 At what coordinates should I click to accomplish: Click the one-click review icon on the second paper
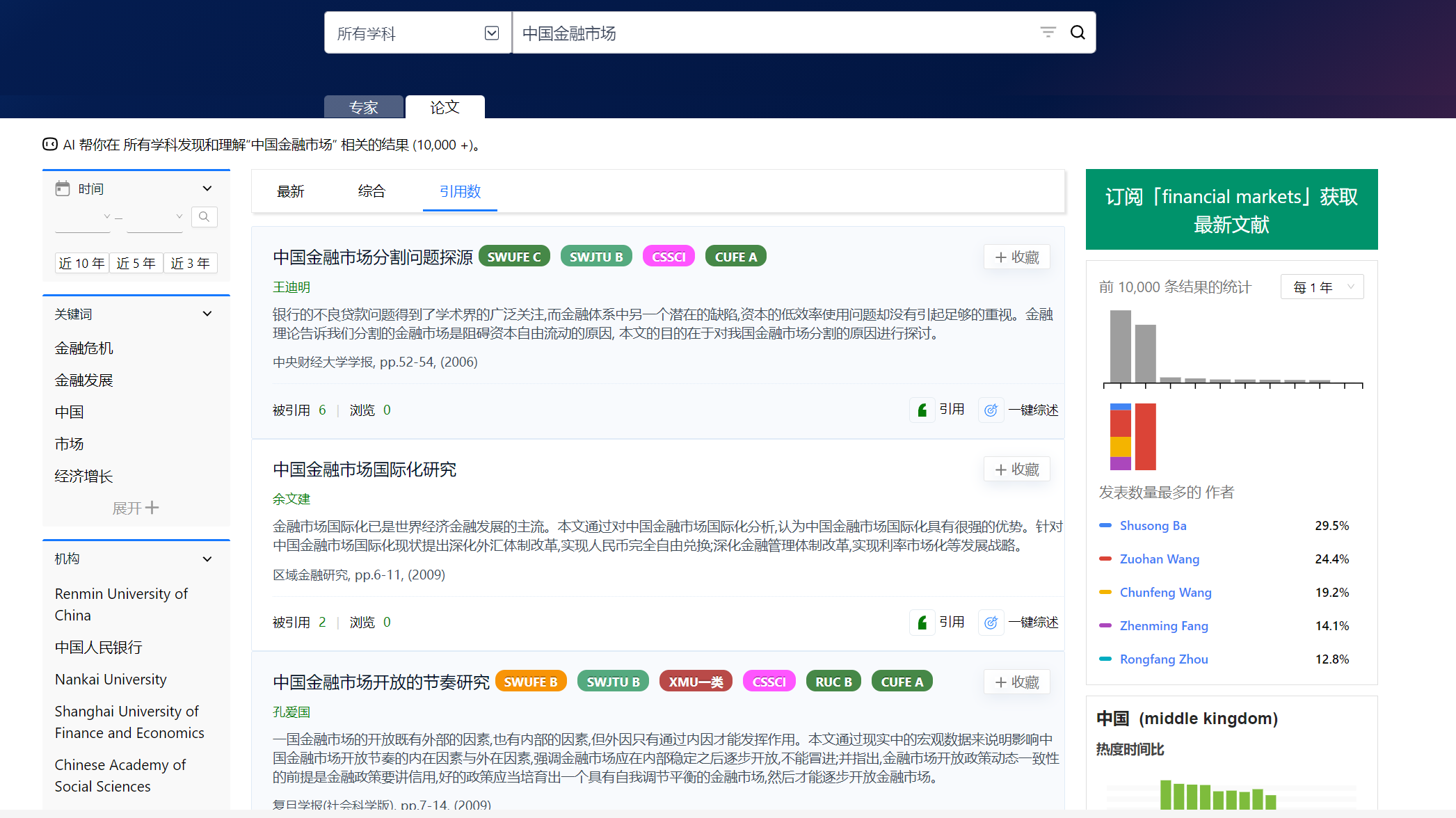coord(991,623)
